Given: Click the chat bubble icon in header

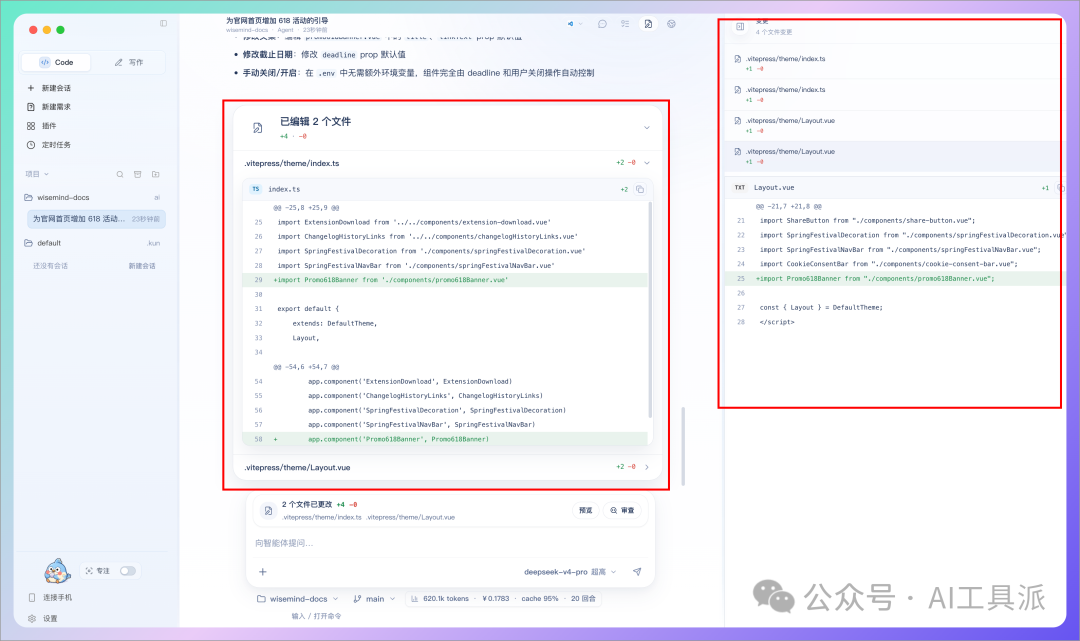Looking at the screenshot, I should point(602,23).
